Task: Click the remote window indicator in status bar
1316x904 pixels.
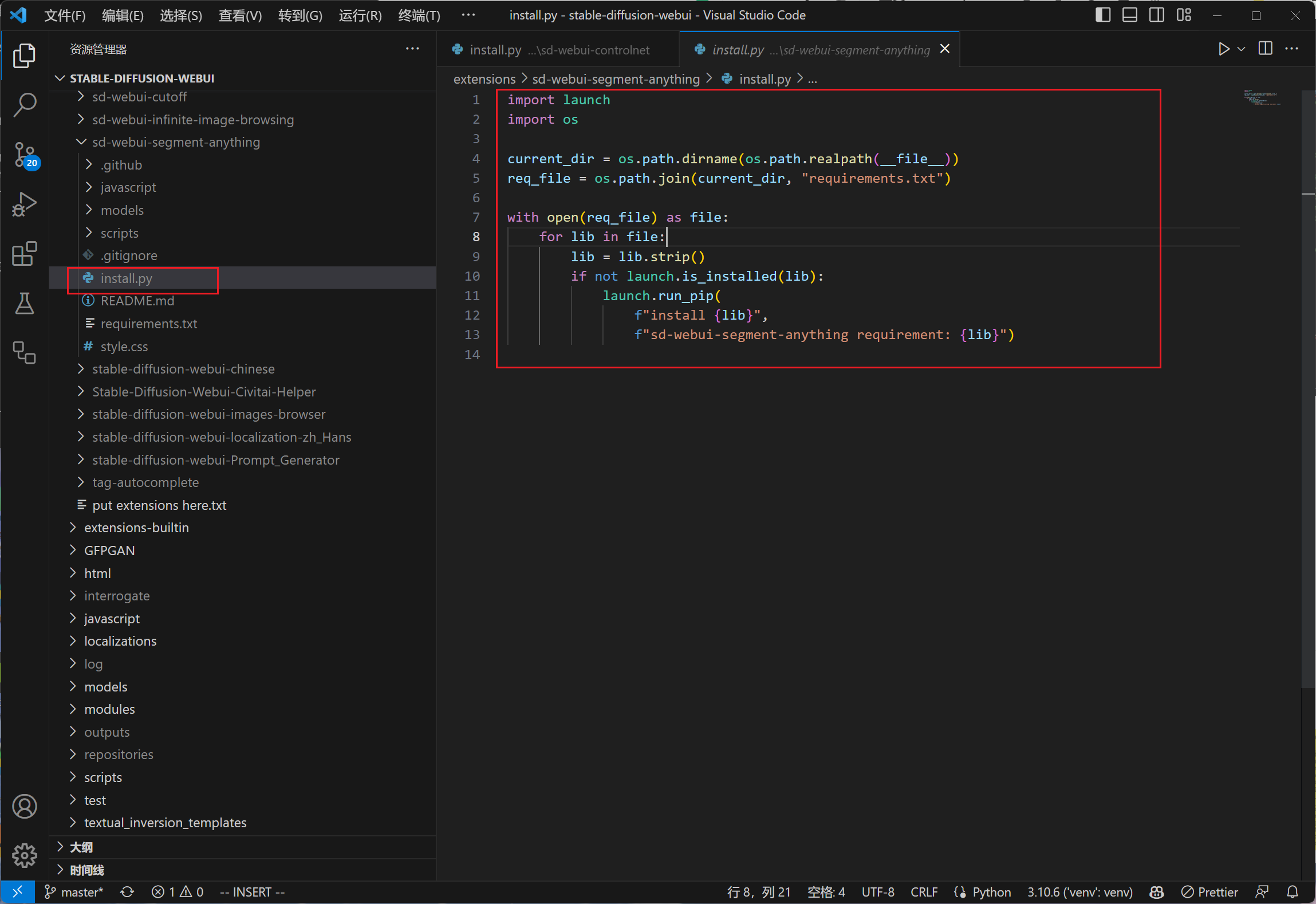Action: click(17, 892)
